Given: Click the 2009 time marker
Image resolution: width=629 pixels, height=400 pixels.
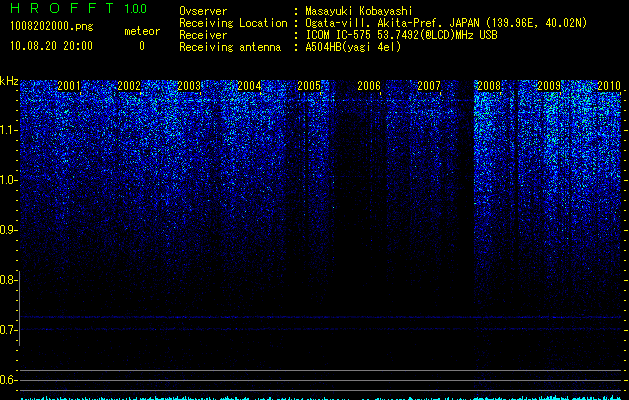Looking at the screenshot, I should 549,86.
